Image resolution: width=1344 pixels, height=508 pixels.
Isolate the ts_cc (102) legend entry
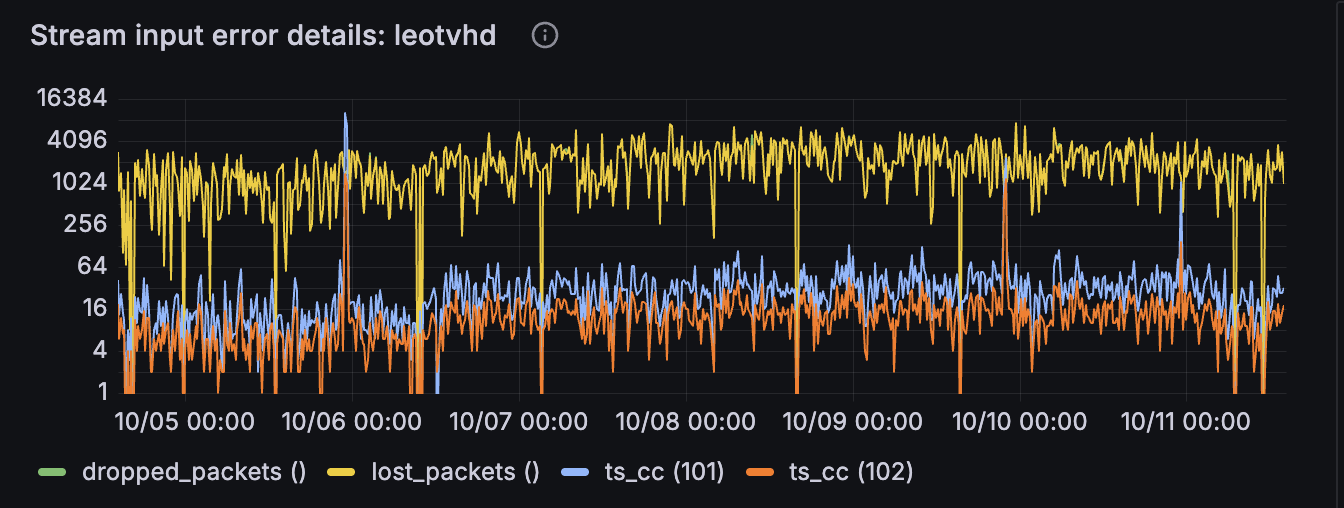point(851,472)
